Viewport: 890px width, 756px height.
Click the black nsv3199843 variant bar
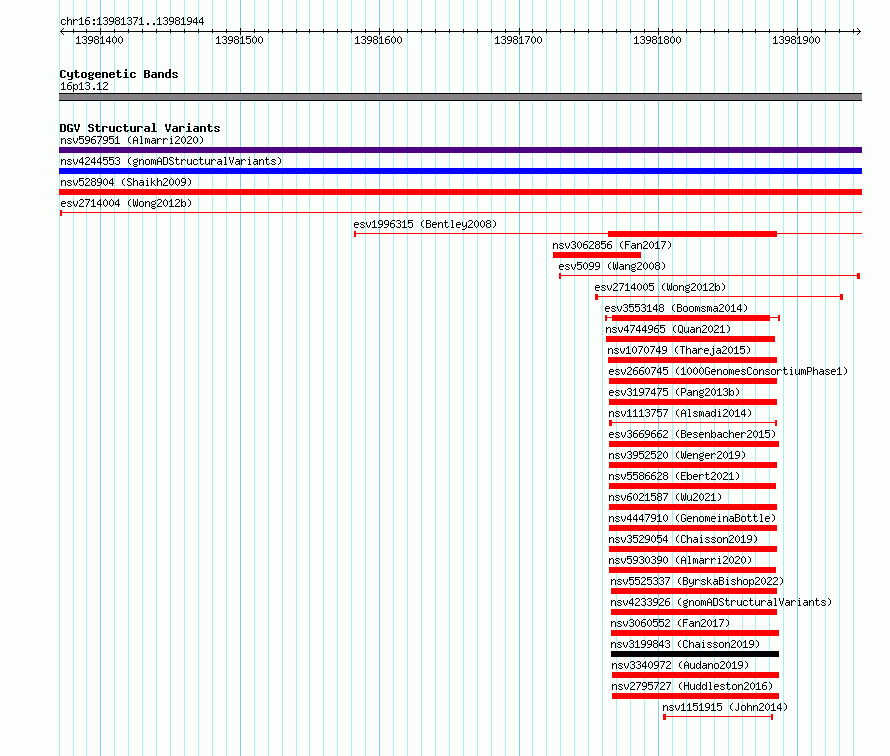tap(695, 654)
